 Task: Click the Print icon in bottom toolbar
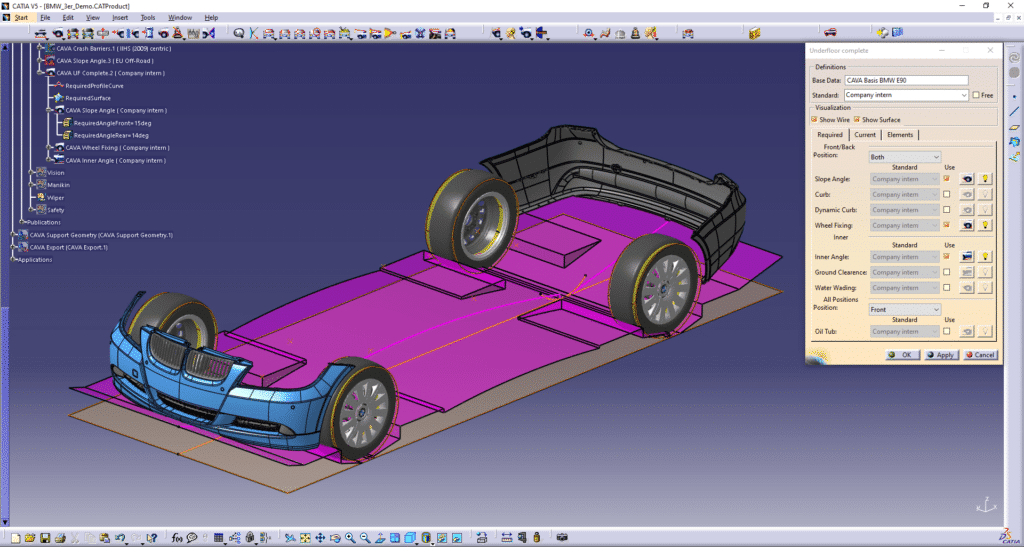click(x=60, y=538)
